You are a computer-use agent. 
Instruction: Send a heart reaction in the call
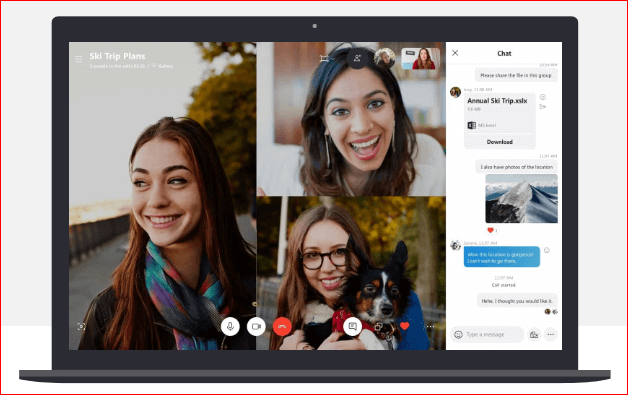405,326
